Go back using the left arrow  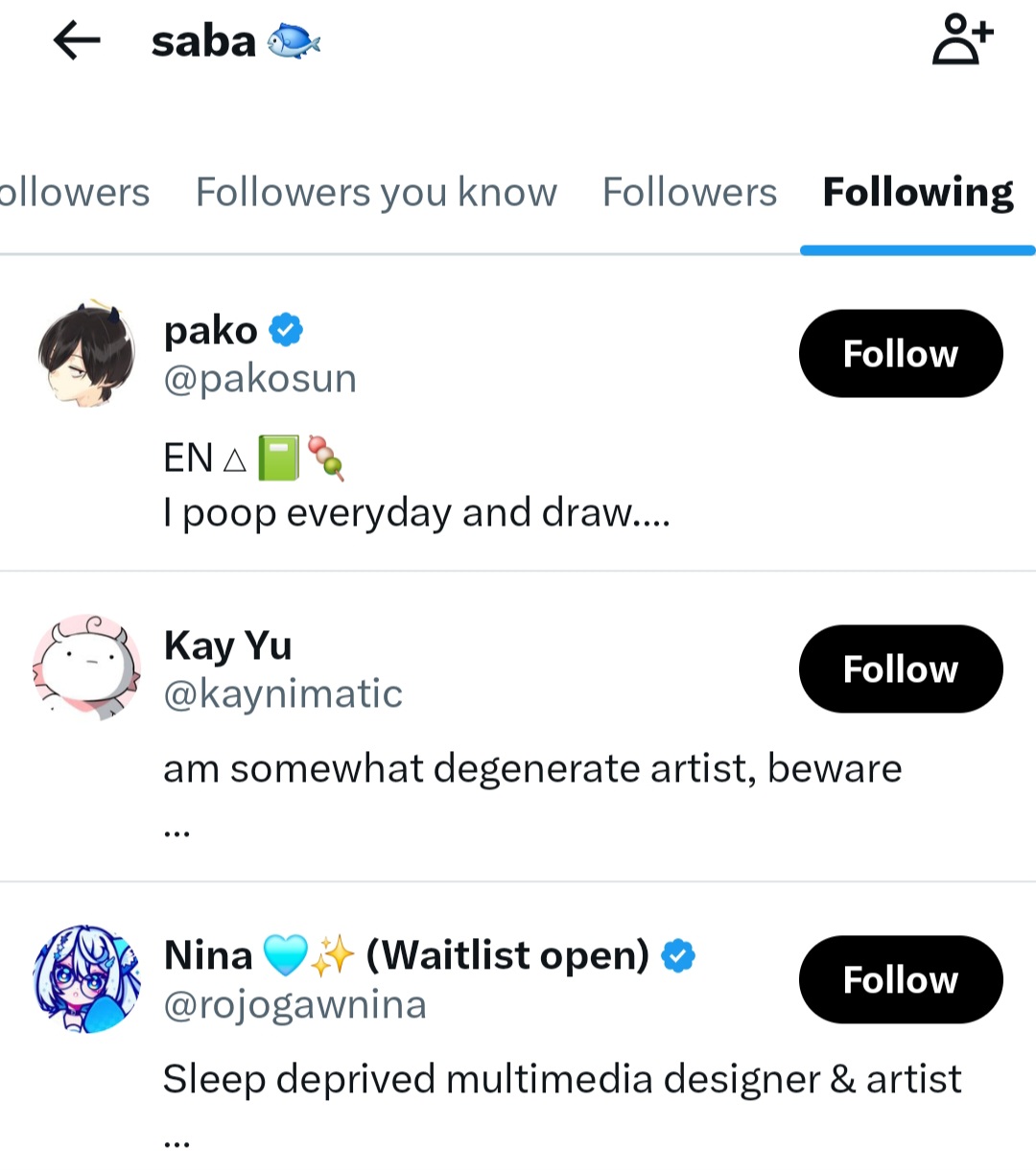coord(77,41)
